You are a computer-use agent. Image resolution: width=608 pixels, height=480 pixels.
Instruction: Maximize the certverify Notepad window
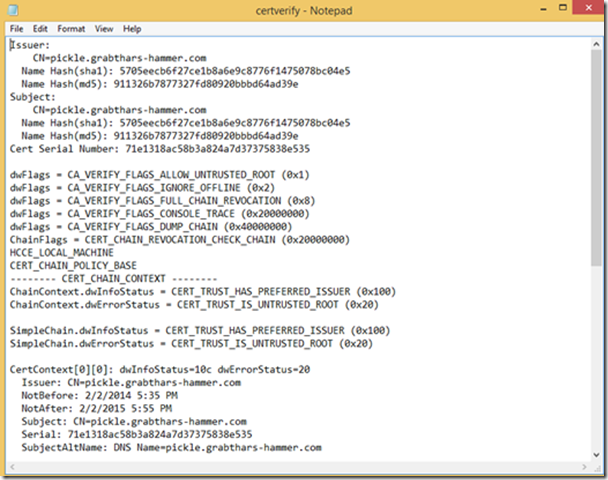(x=563, y=8)
